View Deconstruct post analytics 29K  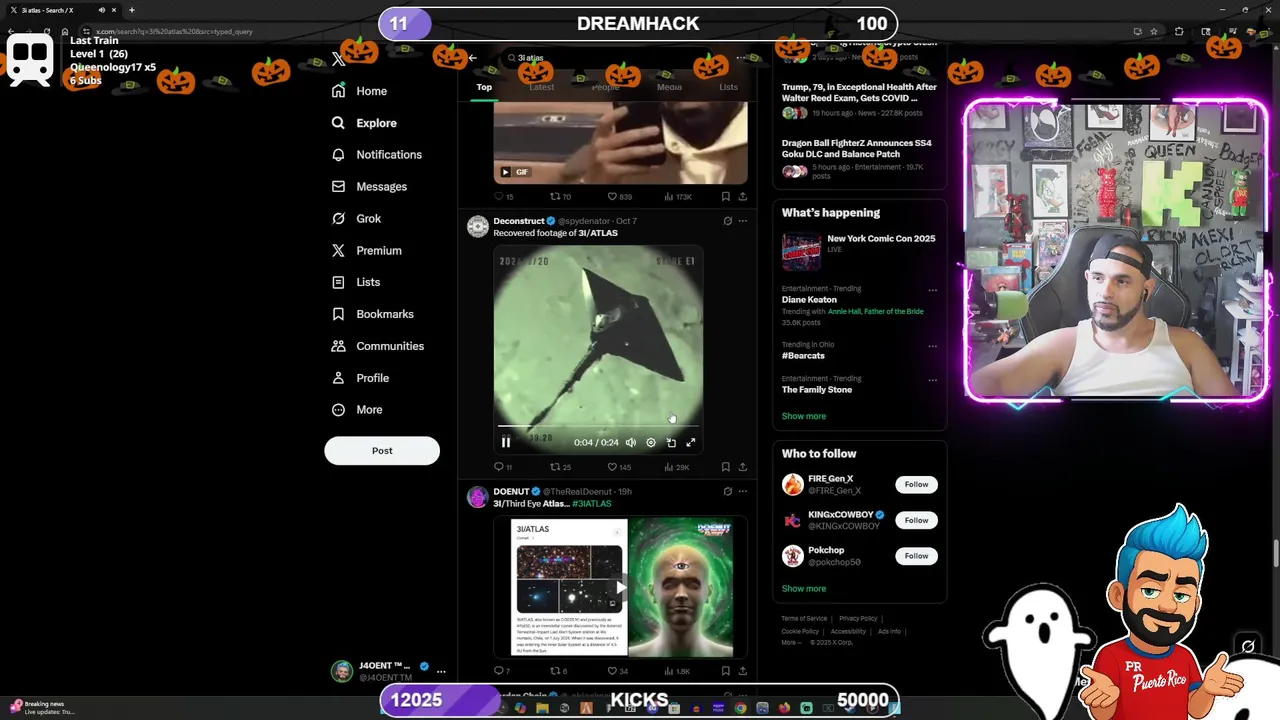point(676,467)
